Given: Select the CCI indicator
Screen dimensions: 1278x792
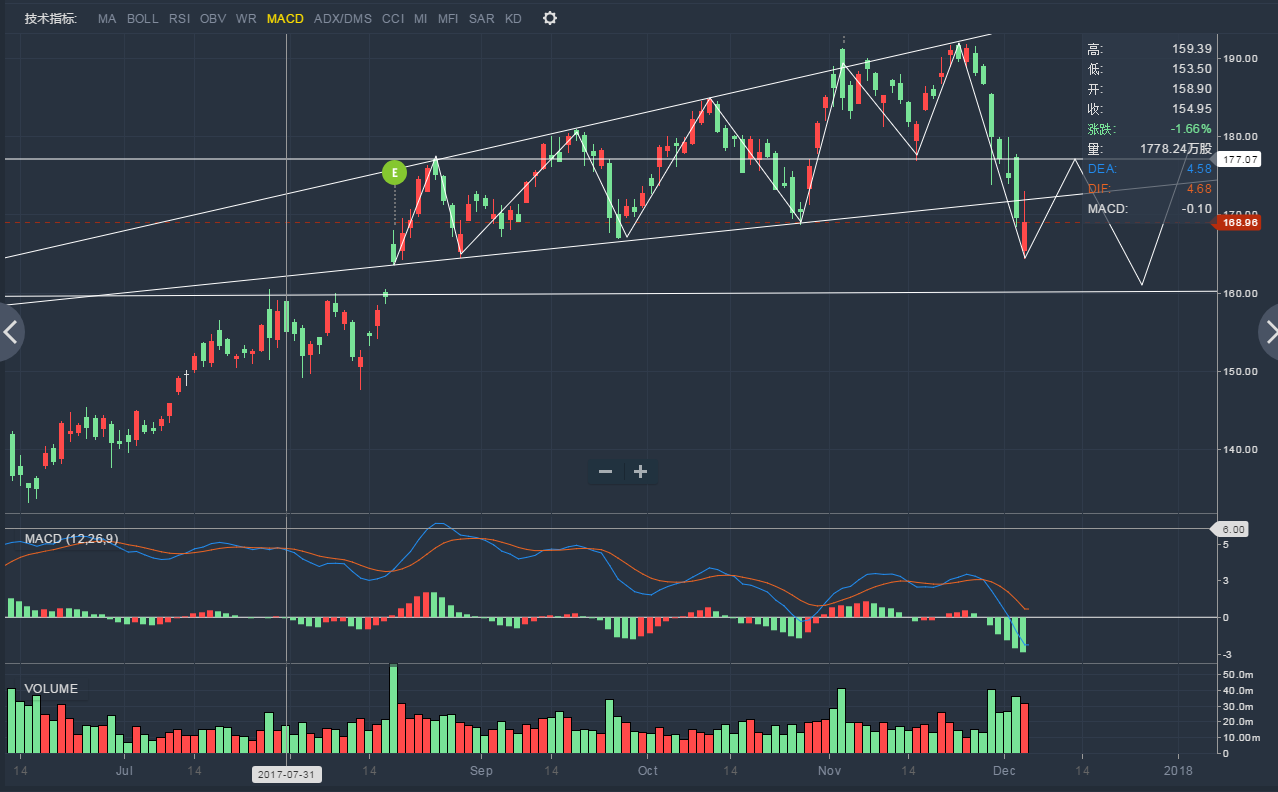Looking at the screenshot, I should point(393,19).
